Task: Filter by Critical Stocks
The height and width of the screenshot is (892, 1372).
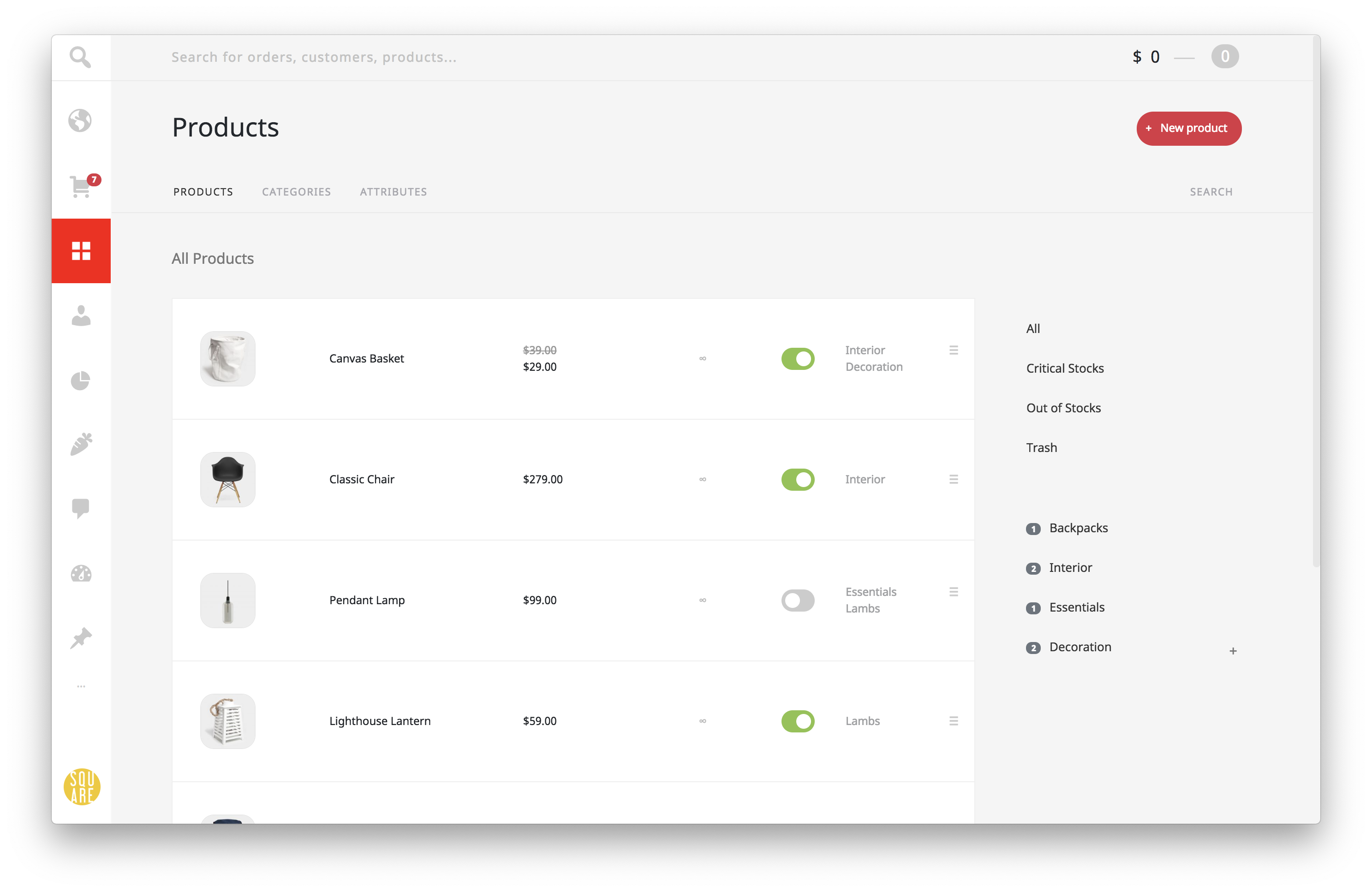Action: [1064, 368]
